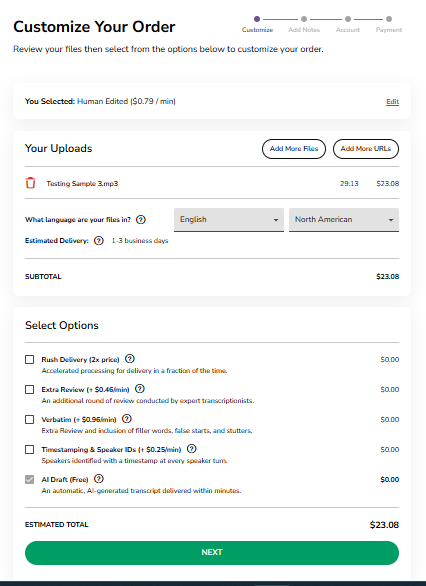426x586 pixels.
Task: Go to Add Notes progress step
Action: click(x=304, y=24)
